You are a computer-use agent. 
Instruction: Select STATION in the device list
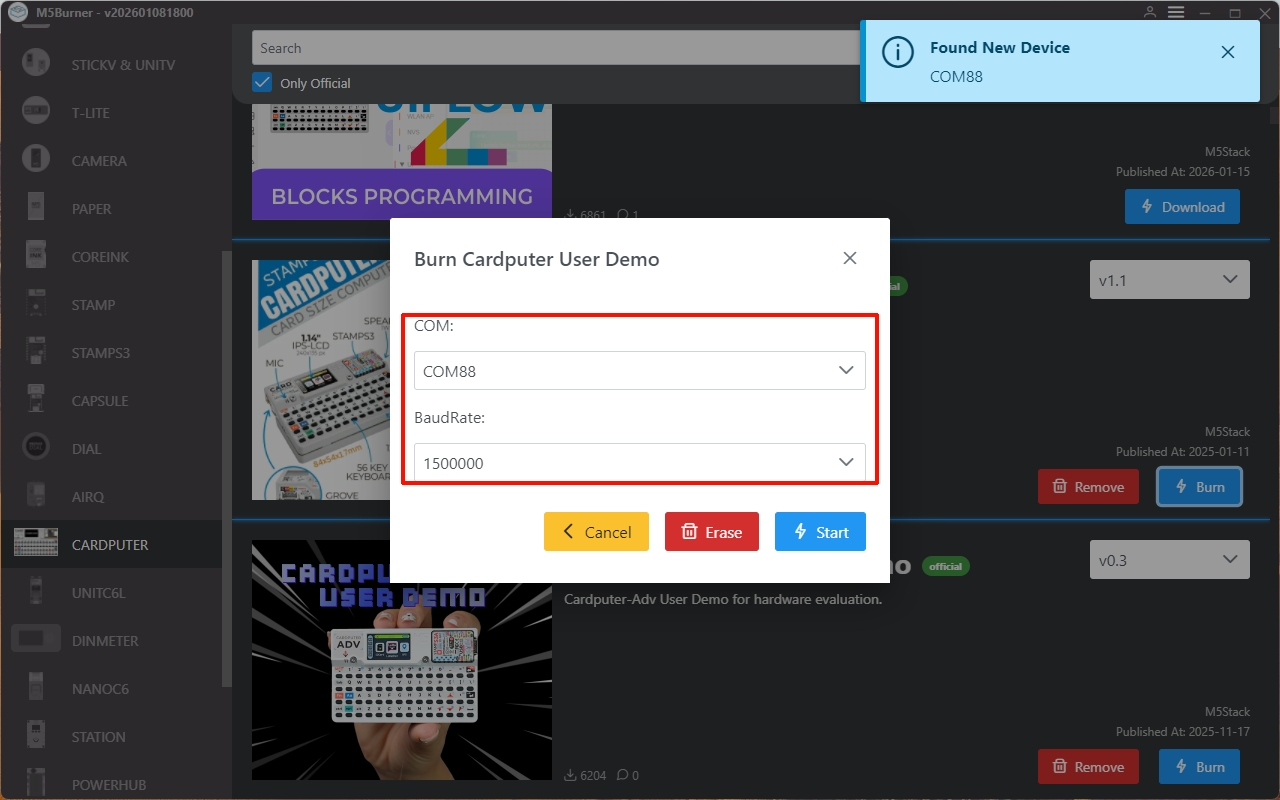tap(98, 737)
